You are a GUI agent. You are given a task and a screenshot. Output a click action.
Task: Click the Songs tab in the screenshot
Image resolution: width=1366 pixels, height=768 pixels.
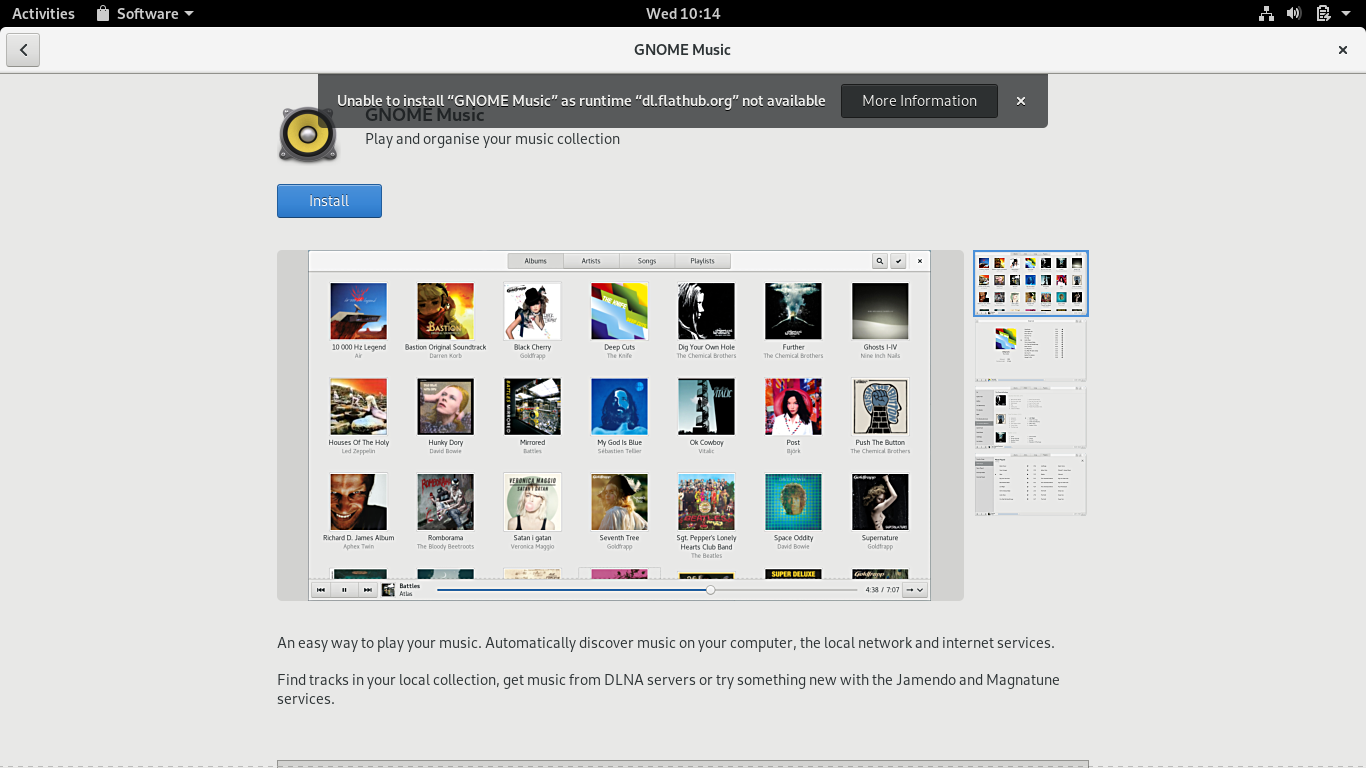pyautogui.click(x=647, y=261)
